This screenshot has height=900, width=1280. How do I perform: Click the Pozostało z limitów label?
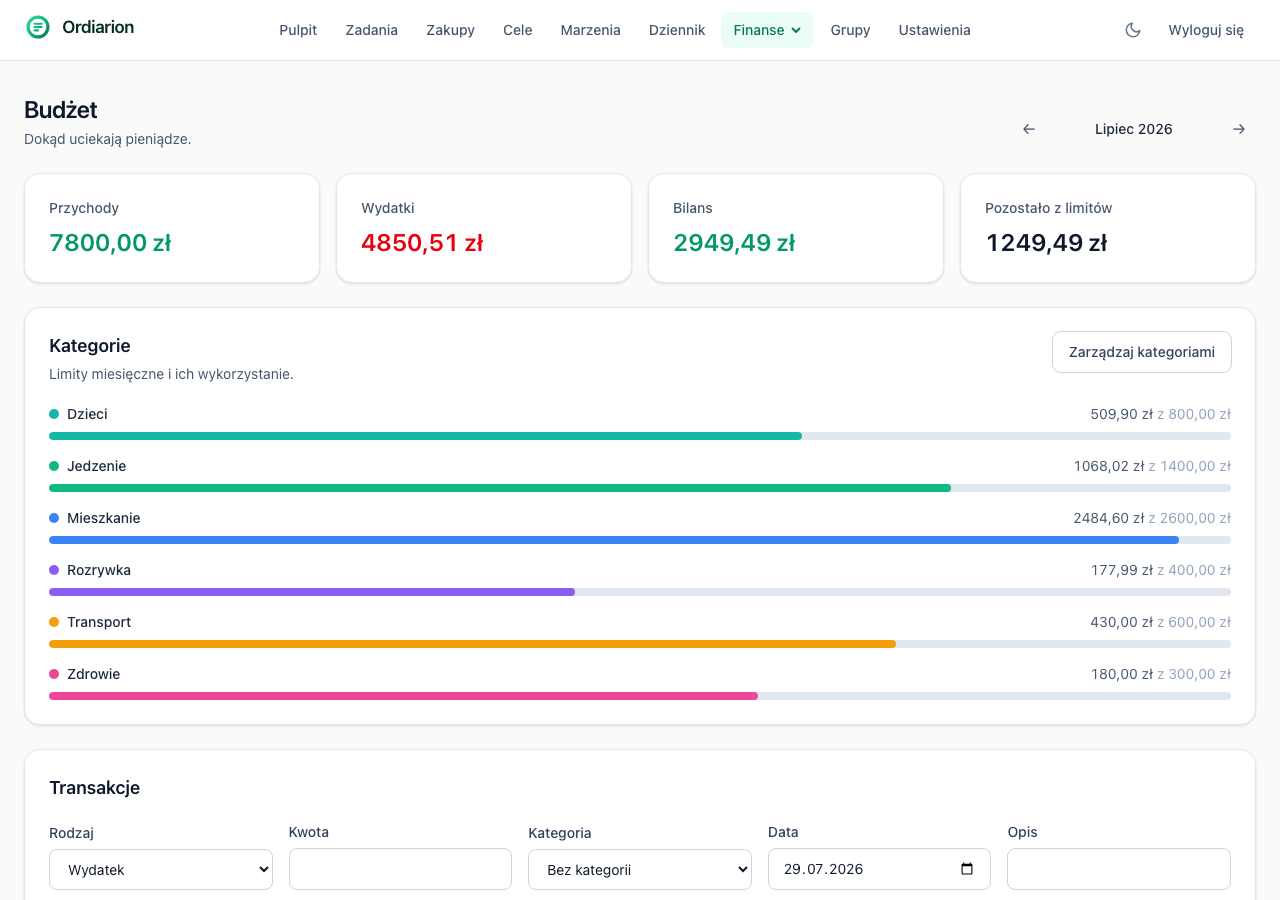(1049, 208)
